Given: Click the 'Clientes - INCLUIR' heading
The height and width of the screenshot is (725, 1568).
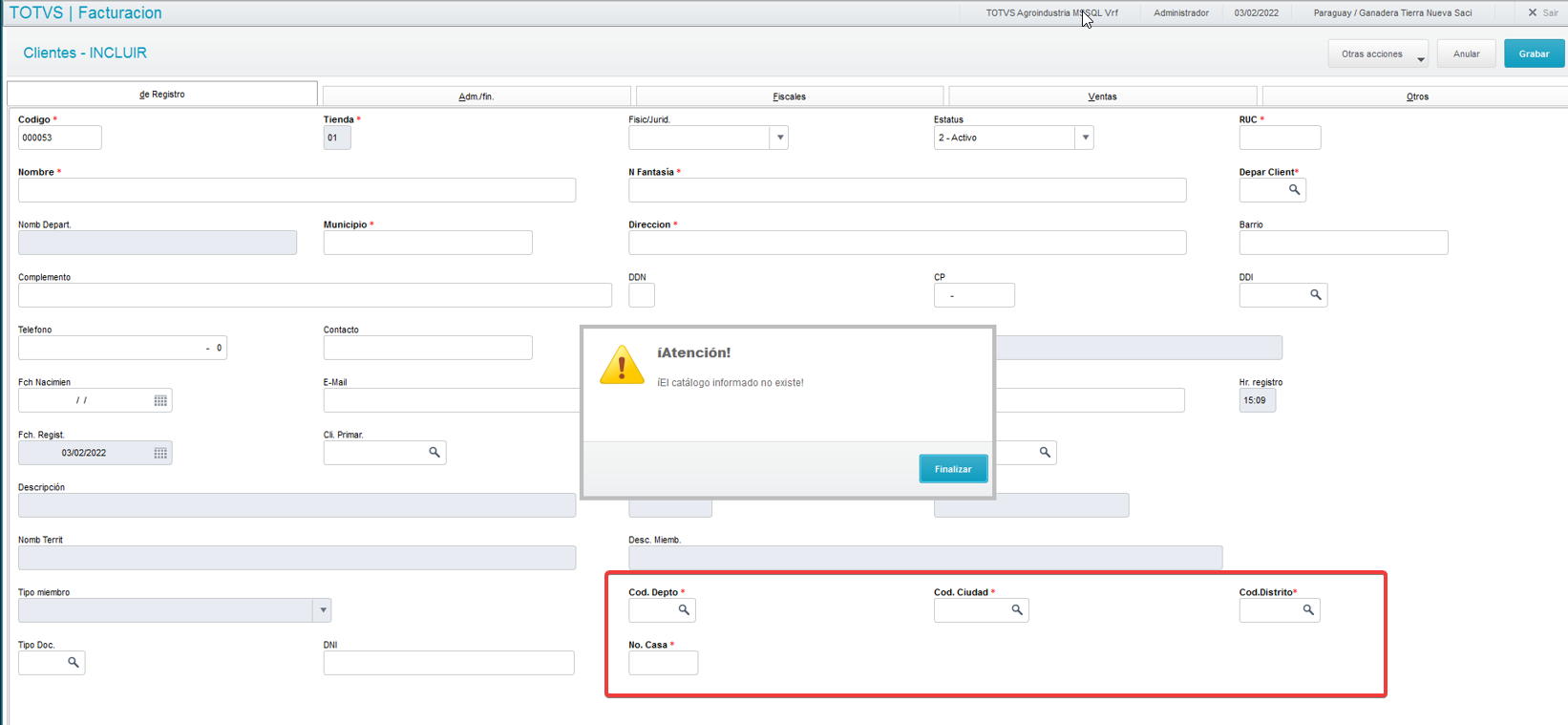Looking at the screenshot, I should [85, 53].
